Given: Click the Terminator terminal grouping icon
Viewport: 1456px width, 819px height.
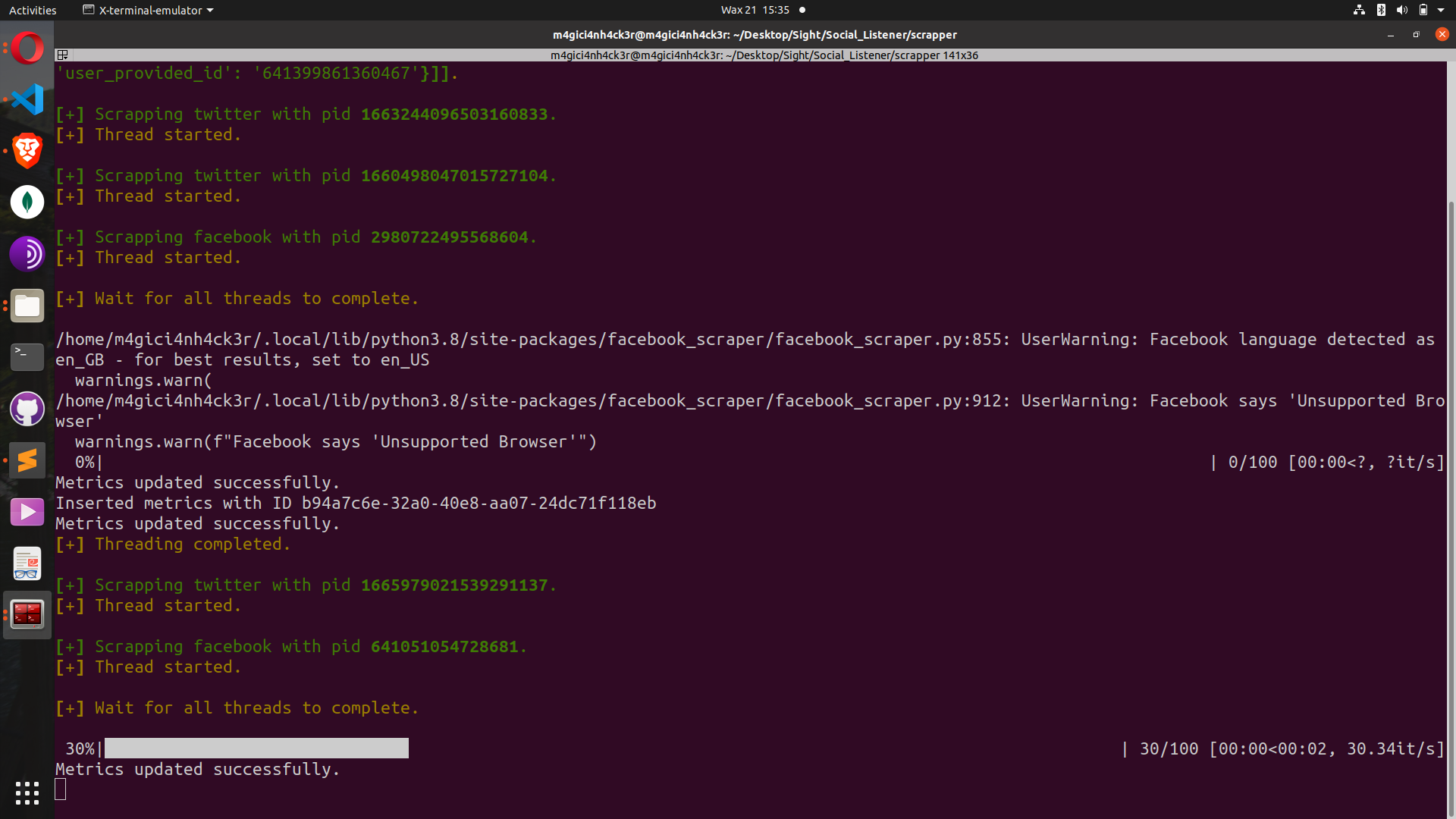Looking at the screenshot, I should coord(63,55).
